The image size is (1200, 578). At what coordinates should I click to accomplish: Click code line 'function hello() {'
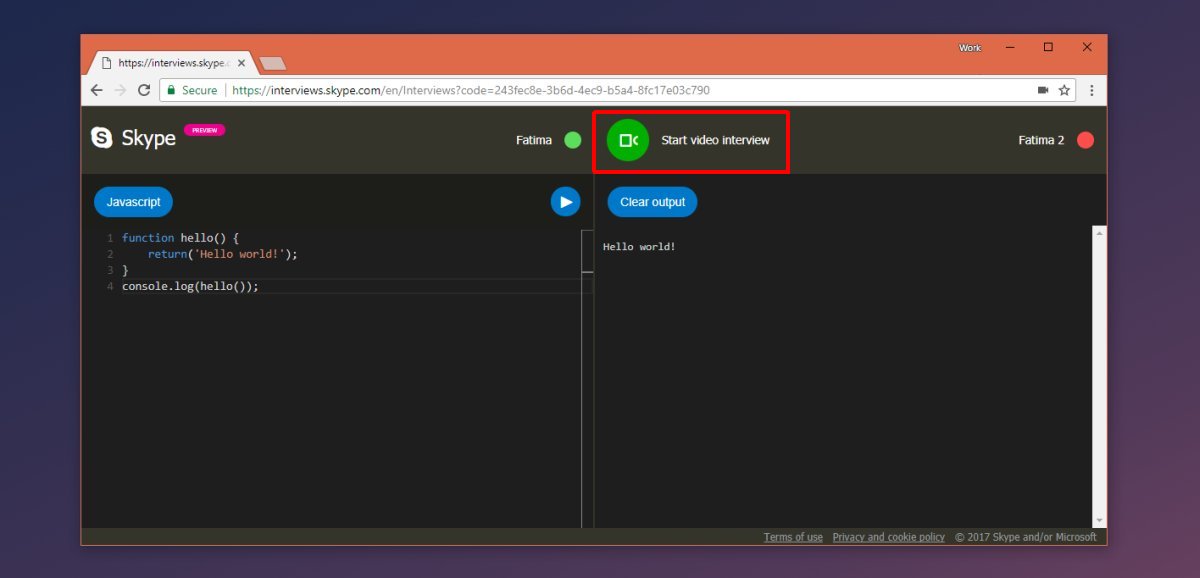point(180,238)
